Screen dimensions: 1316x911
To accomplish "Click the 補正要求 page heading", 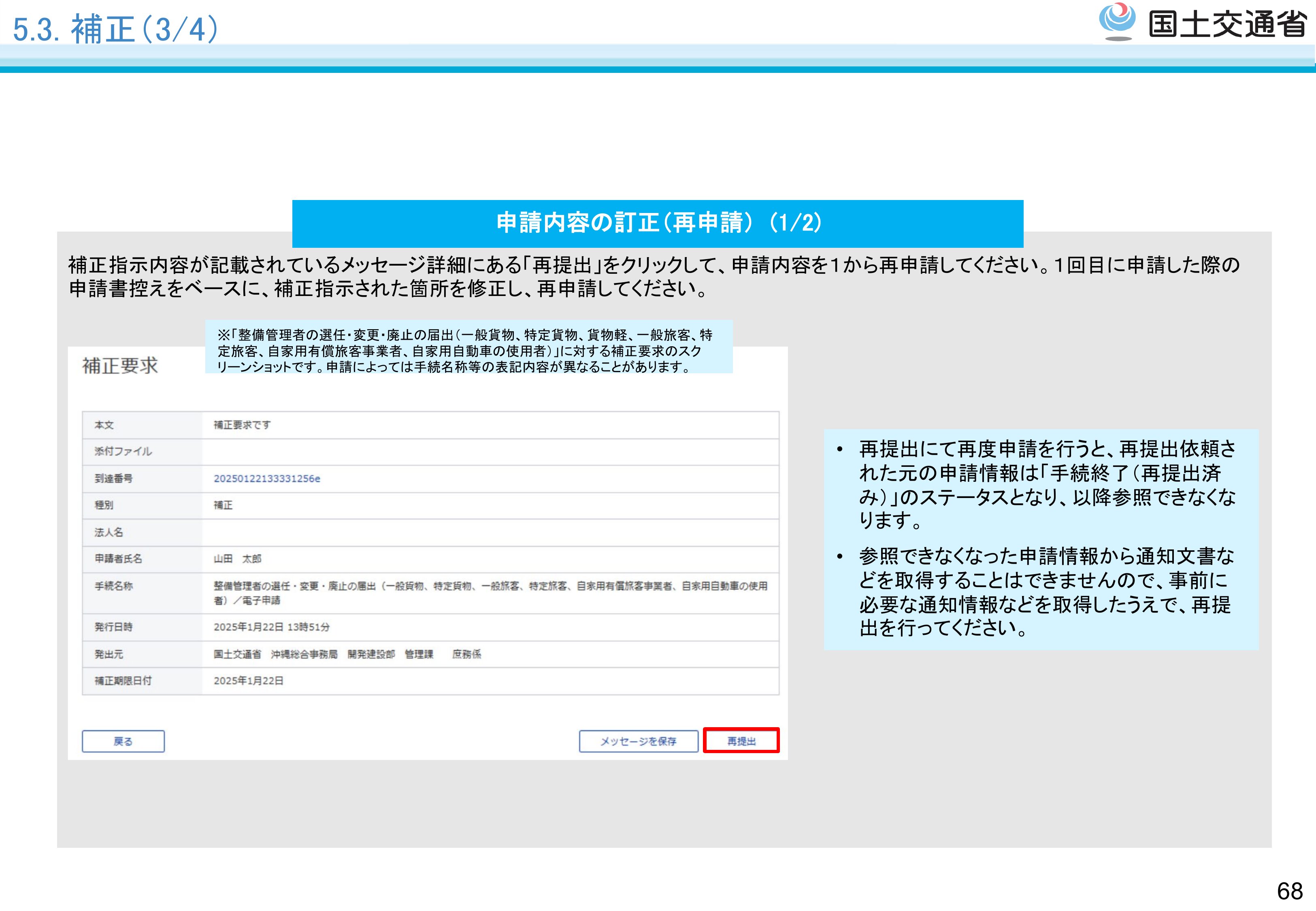I will 120,366.
